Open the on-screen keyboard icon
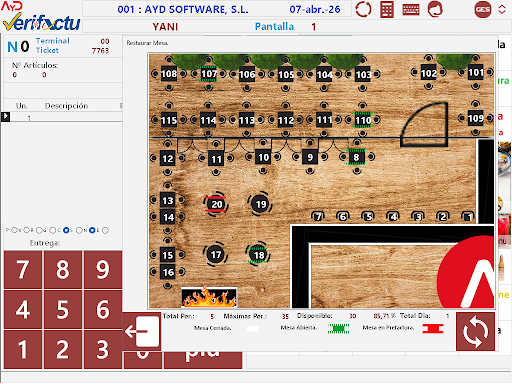This screenshot has width=512, height=384. (411, 10)
